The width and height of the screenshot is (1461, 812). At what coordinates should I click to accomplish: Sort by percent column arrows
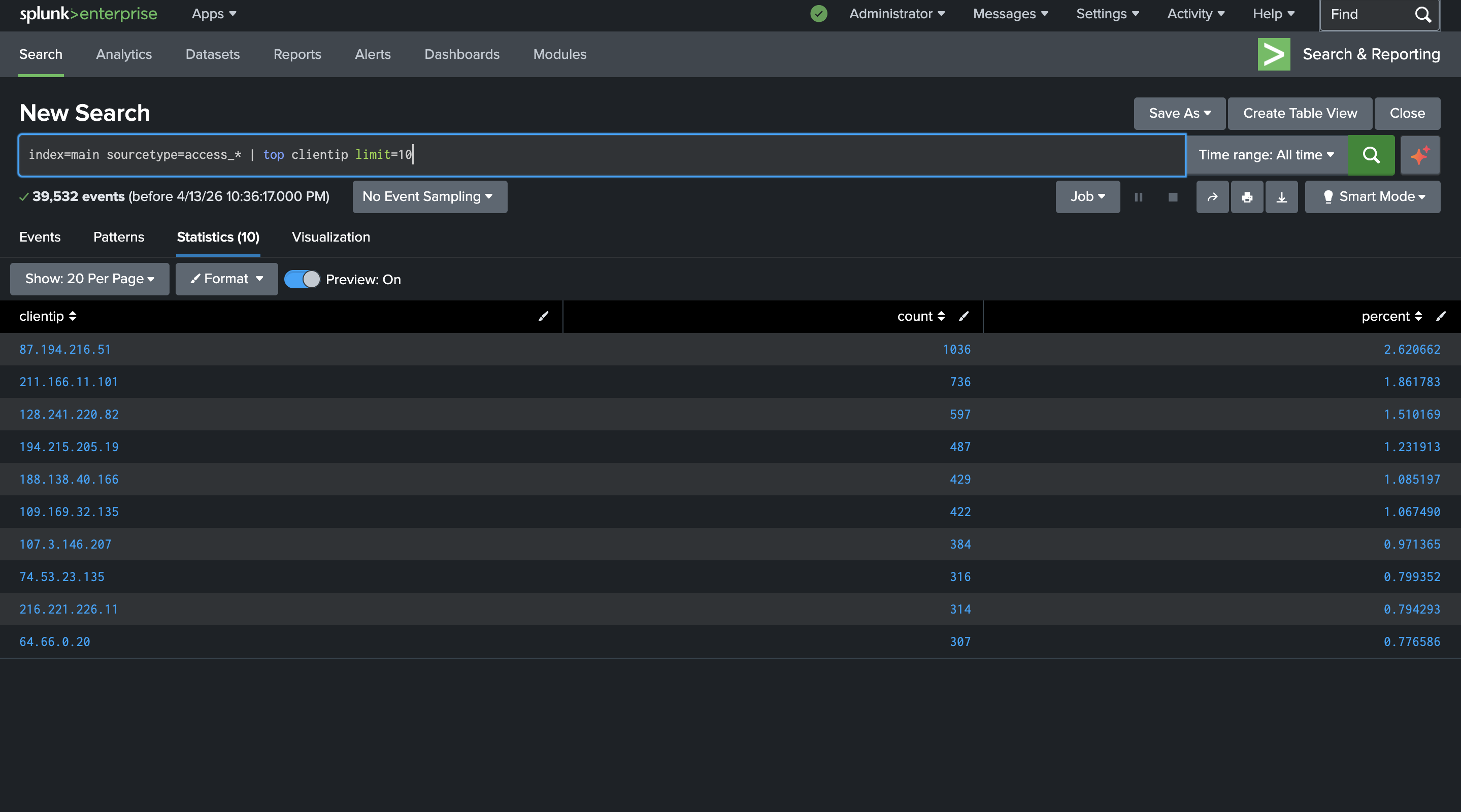coord(1418,316)
